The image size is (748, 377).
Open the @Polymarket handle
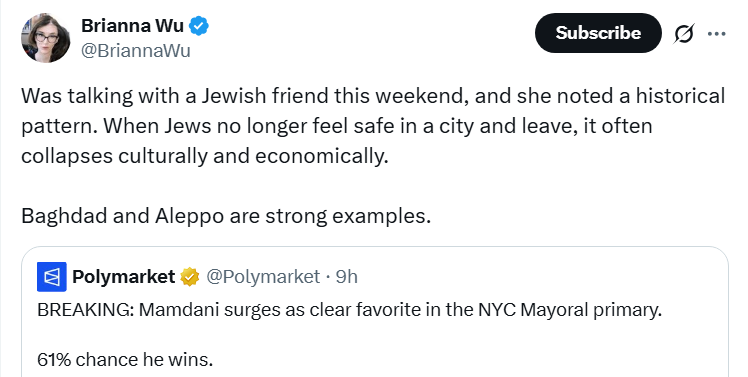(x=263, y=277)
